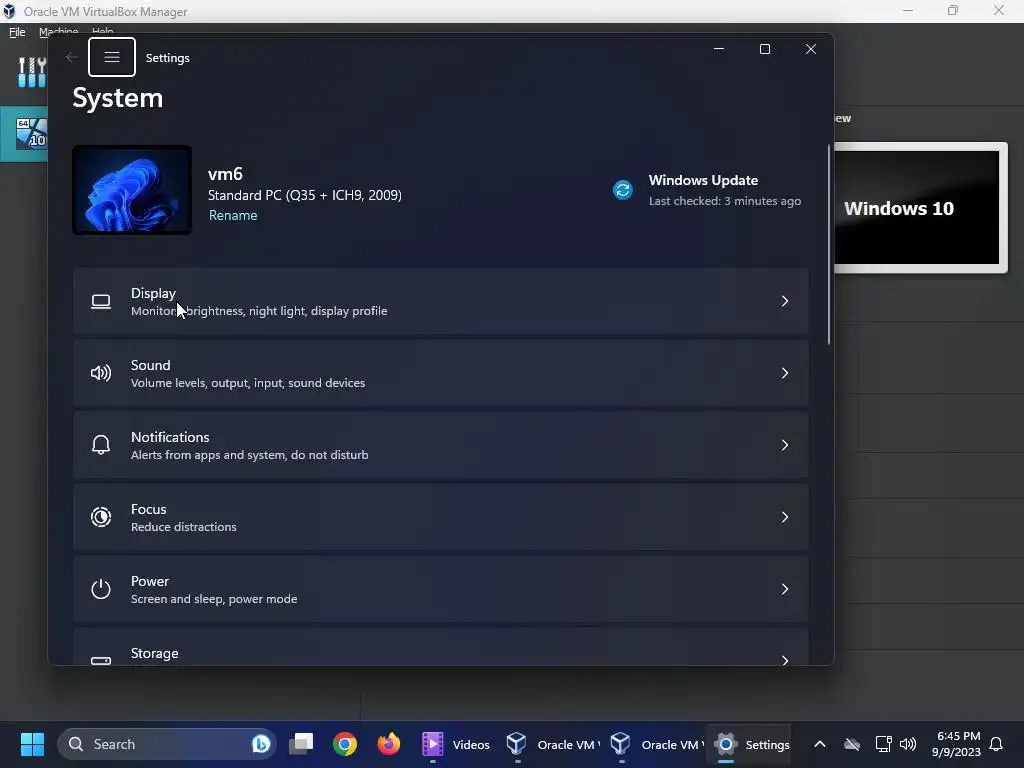Click the Display laptop icon
This screenshot has width=1024, height=768.
[x=101, y=302]
